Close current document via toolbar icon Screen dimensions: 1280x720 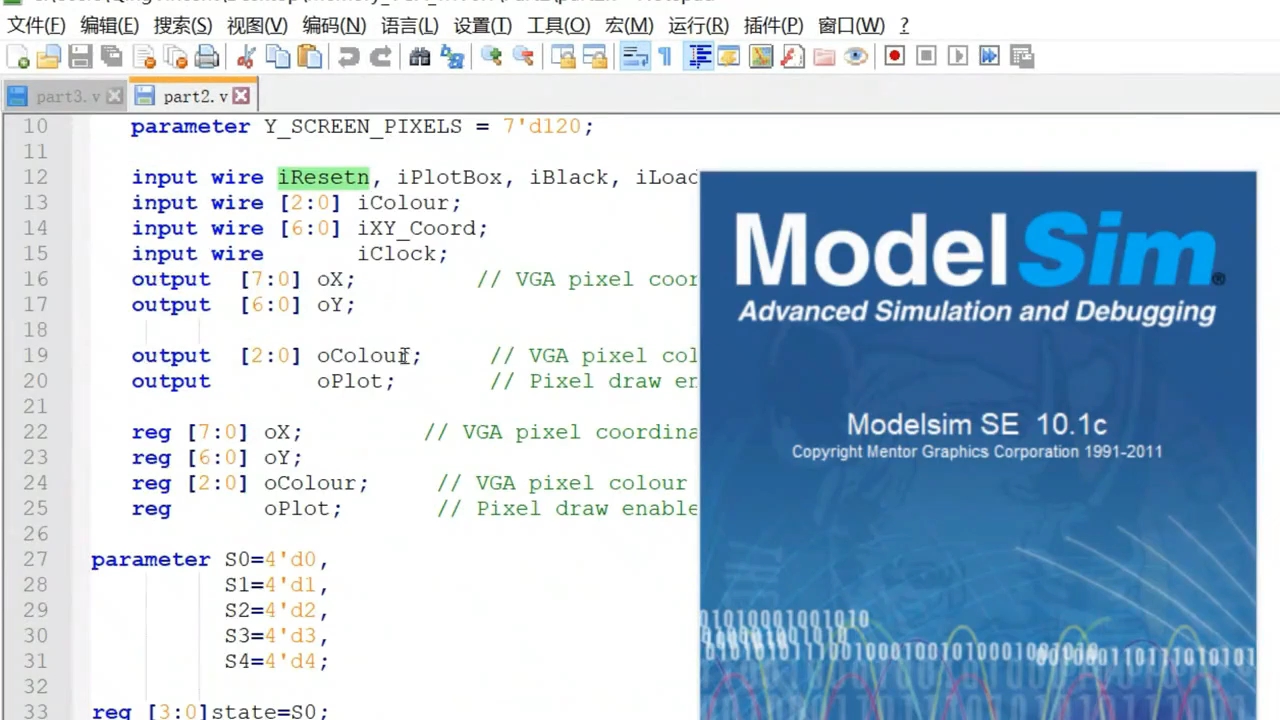click(x=144, y=56)
